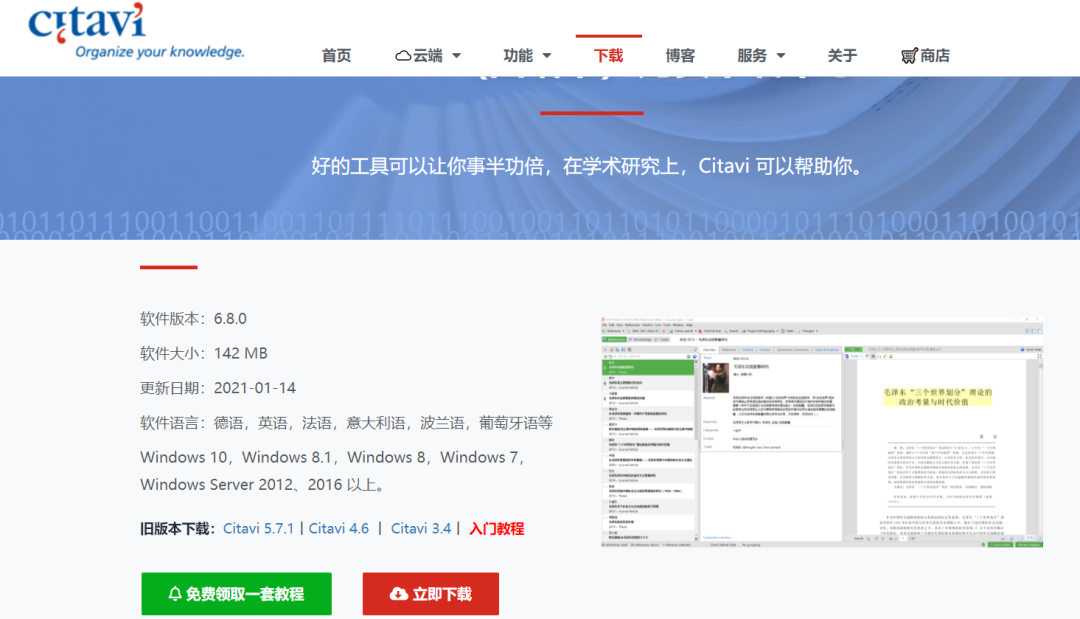Screen dimensions: 1080x619
Task: Expand the 服务 dropdown arrow
Action: point(780,56)
